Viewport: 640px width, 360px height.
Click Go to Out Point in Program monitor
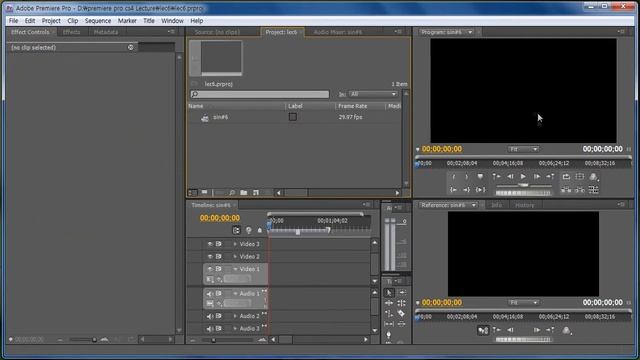pyautogui.click(x=467, y=190)
